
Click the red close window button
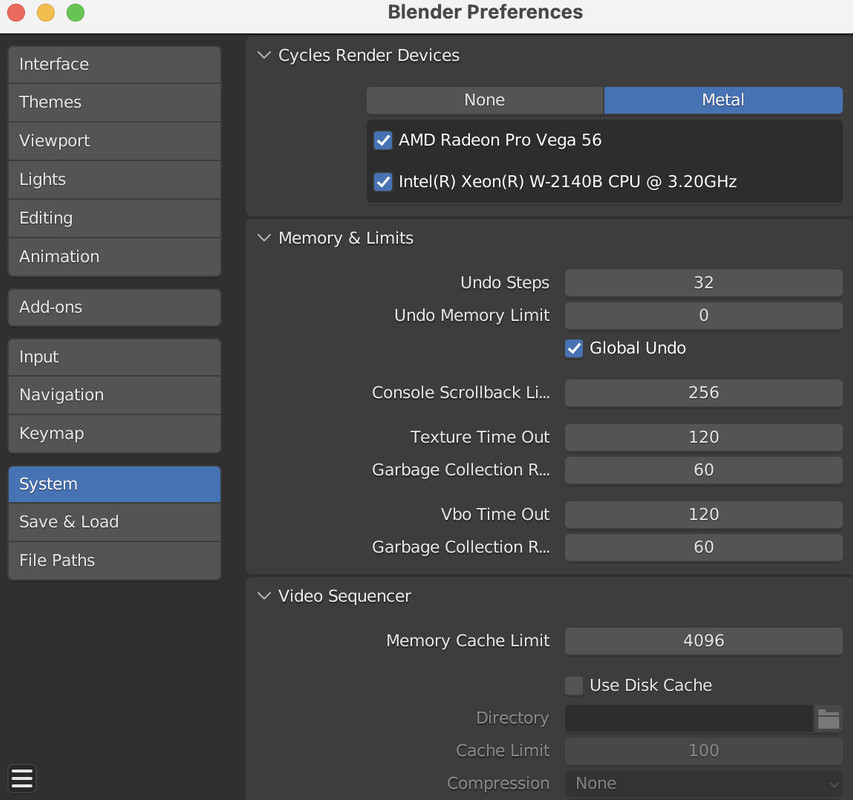click(16, 12)
